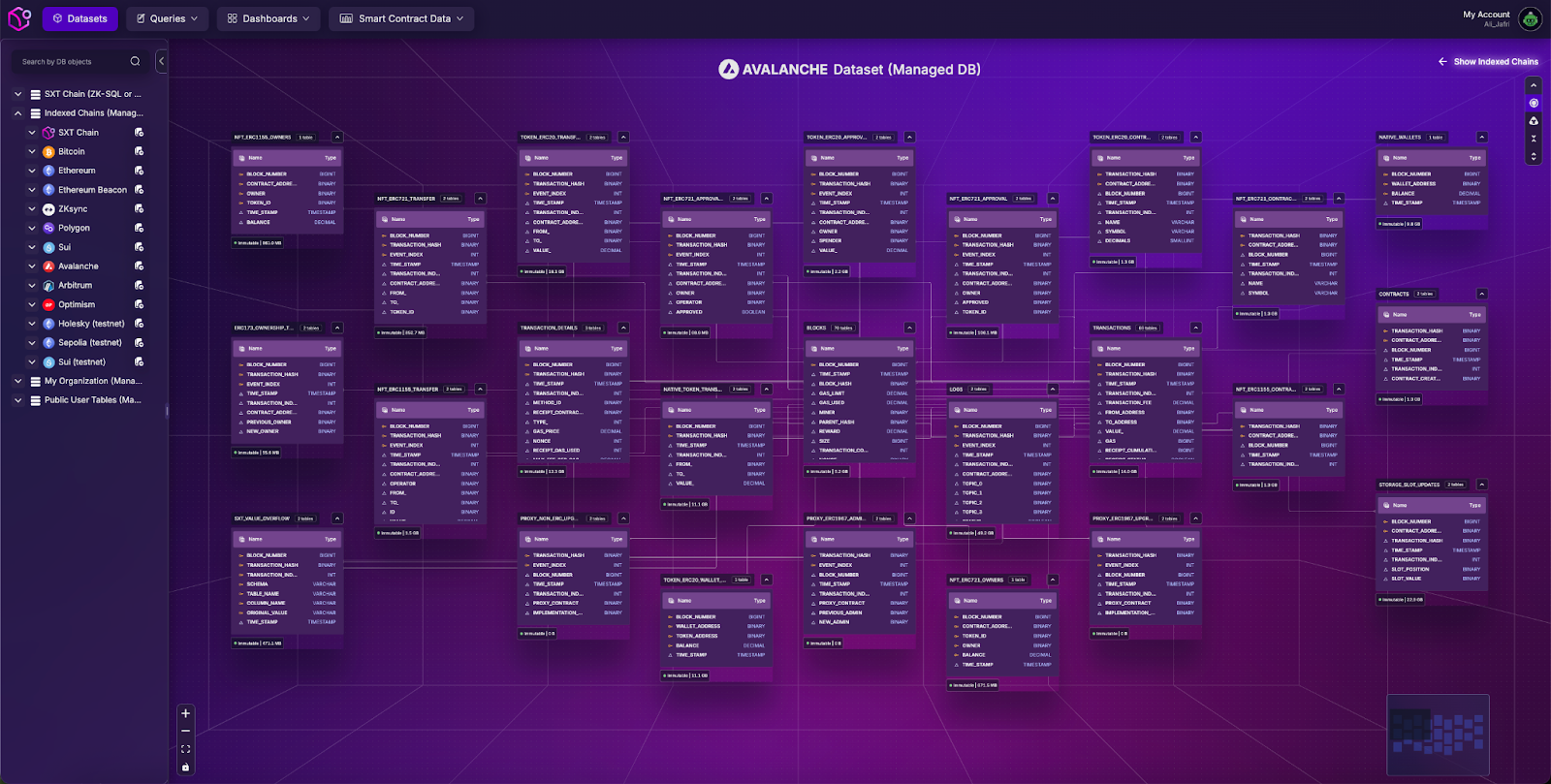Zoom out with the minus button

pos(185,732)
